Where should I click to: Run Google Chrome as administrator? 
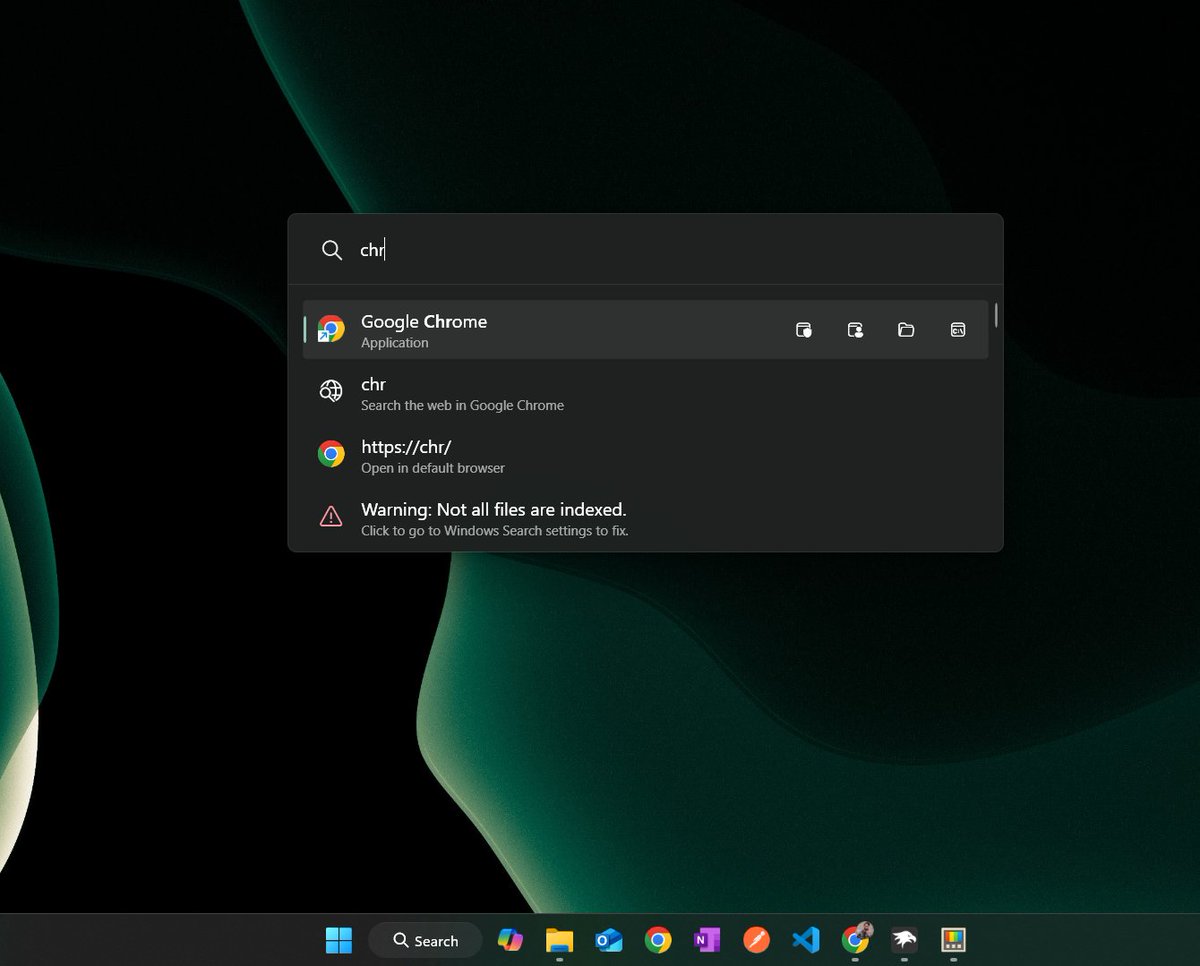pyautogui.click(x=804, y=329)
